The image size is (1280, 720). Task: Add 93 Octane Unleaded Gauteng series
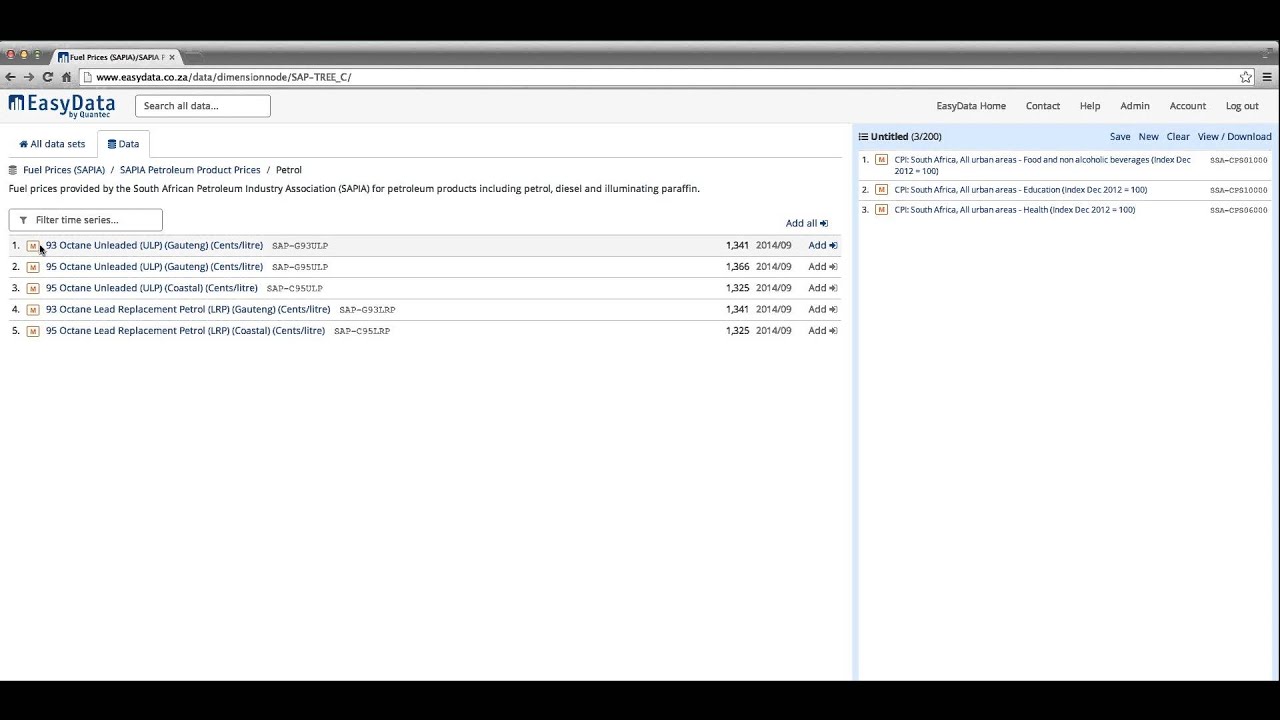click(x=823, y=245)
